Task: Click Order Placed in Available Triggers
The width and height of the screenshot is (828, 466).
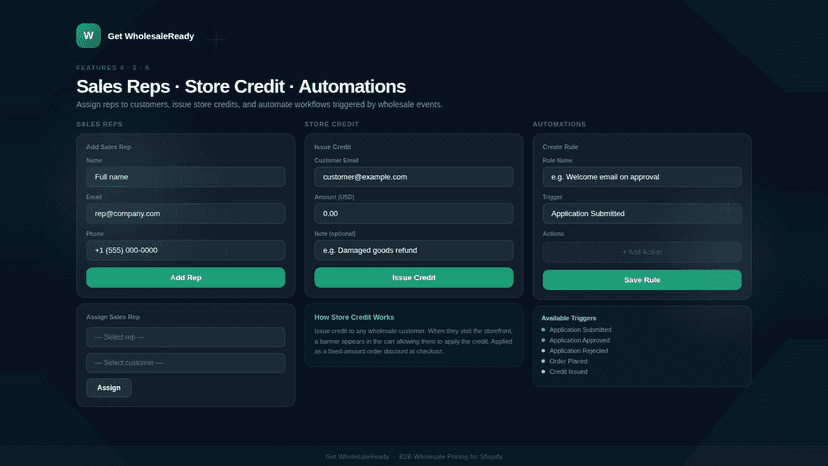Action: tap(568, 361)
